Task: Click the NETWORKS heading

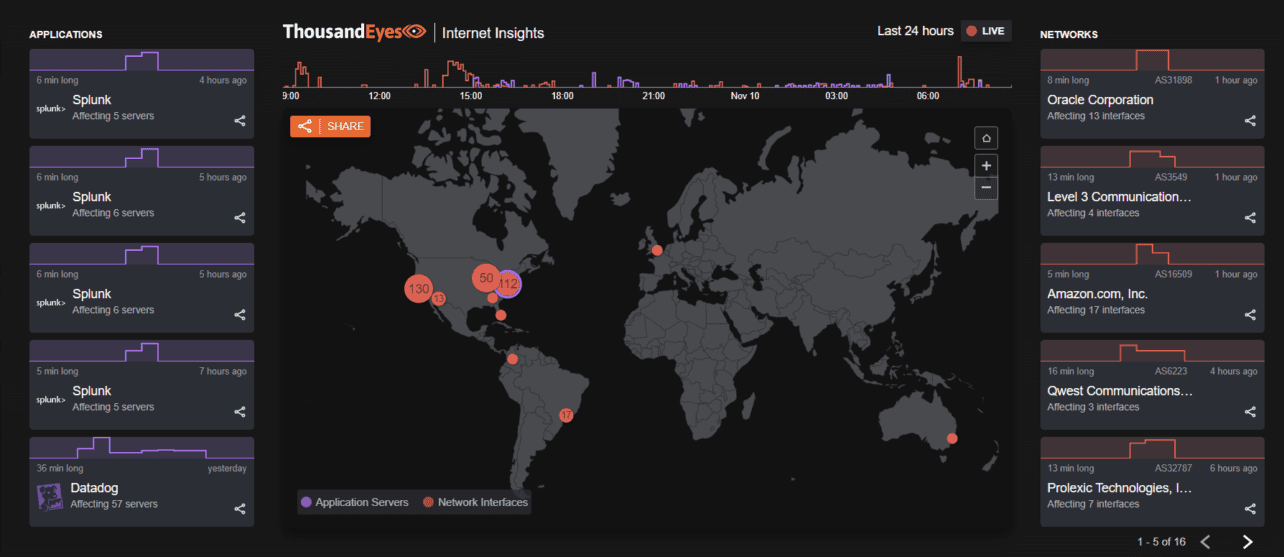Action: click(x=1069, y=34)
